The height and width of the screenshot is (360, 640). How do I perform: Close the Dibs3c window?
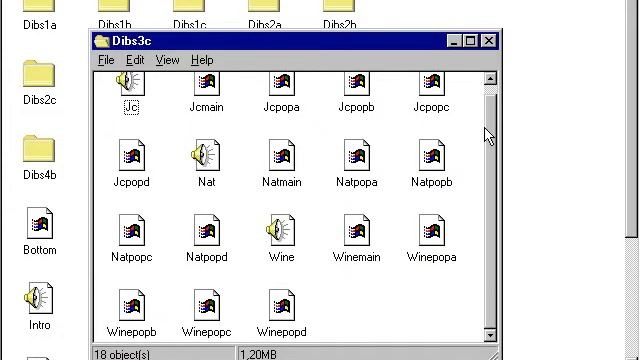(x=489, y=41)
